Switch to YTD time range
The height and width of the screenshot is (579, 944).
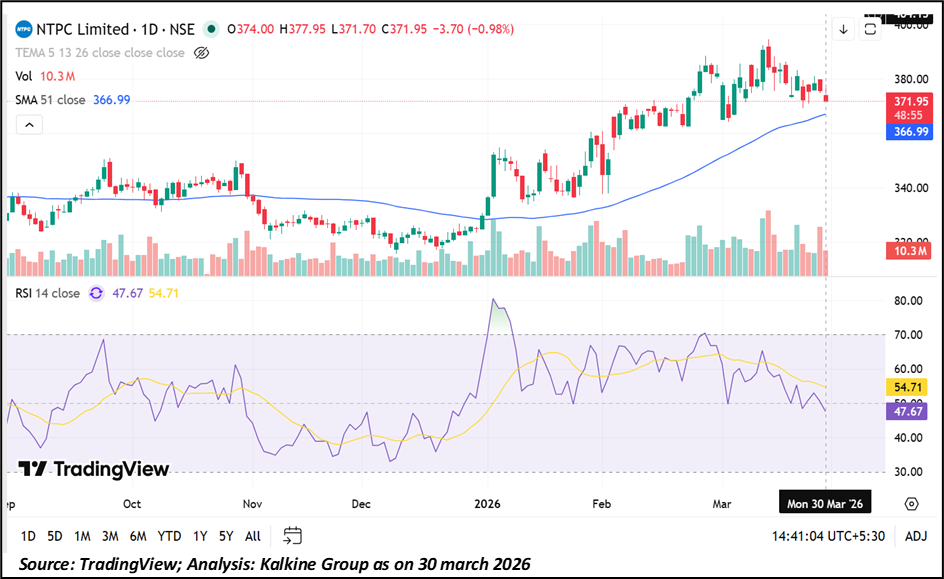click(x=169, y=536)
